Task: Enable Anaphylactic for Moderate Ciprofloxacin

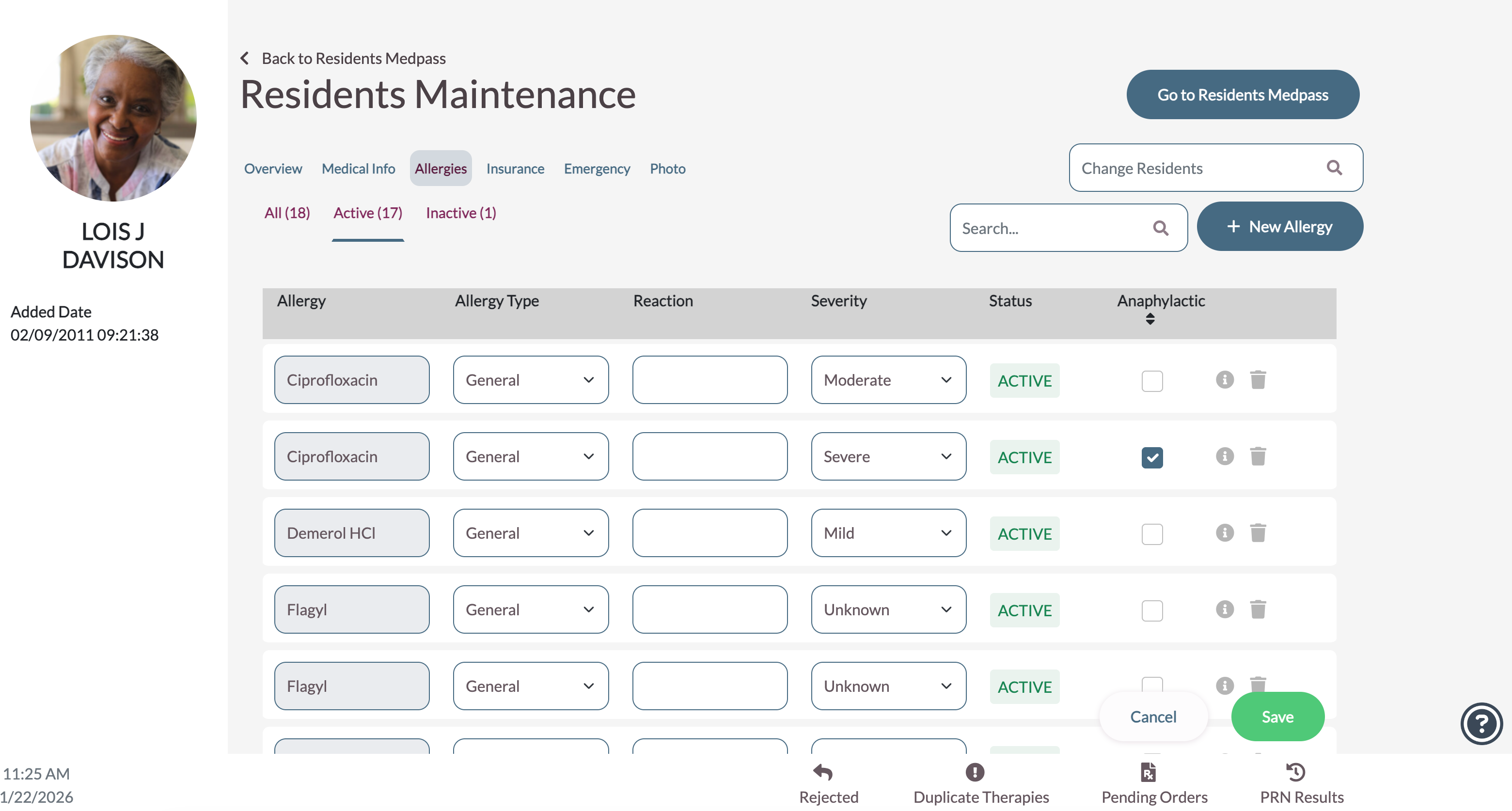Action: click(1151, 381)
